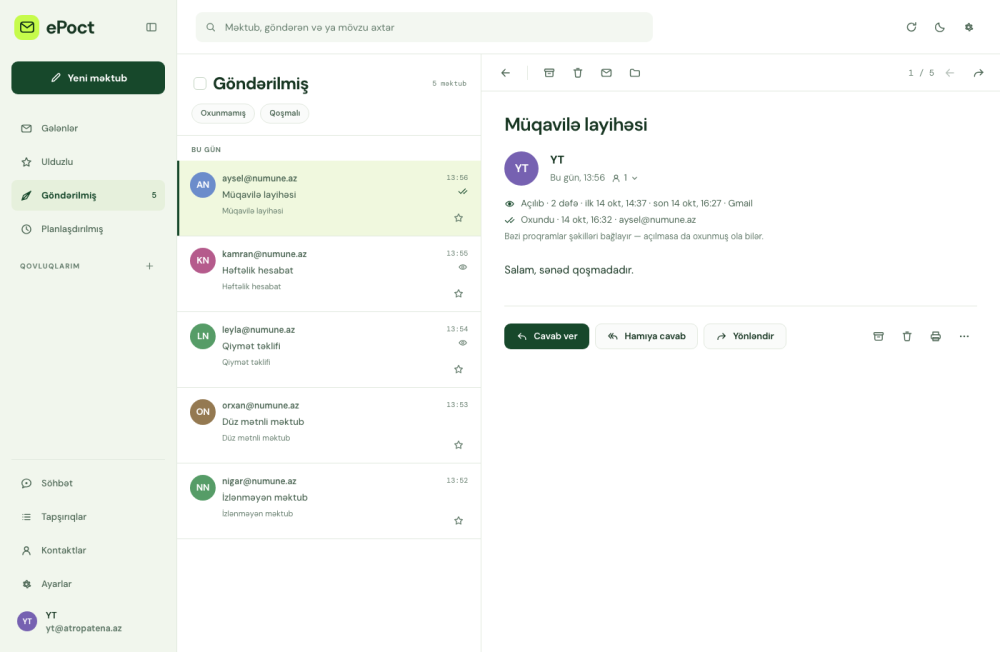Click the top-right settings gear icon
1000x652 pixels.
(969, 27)
